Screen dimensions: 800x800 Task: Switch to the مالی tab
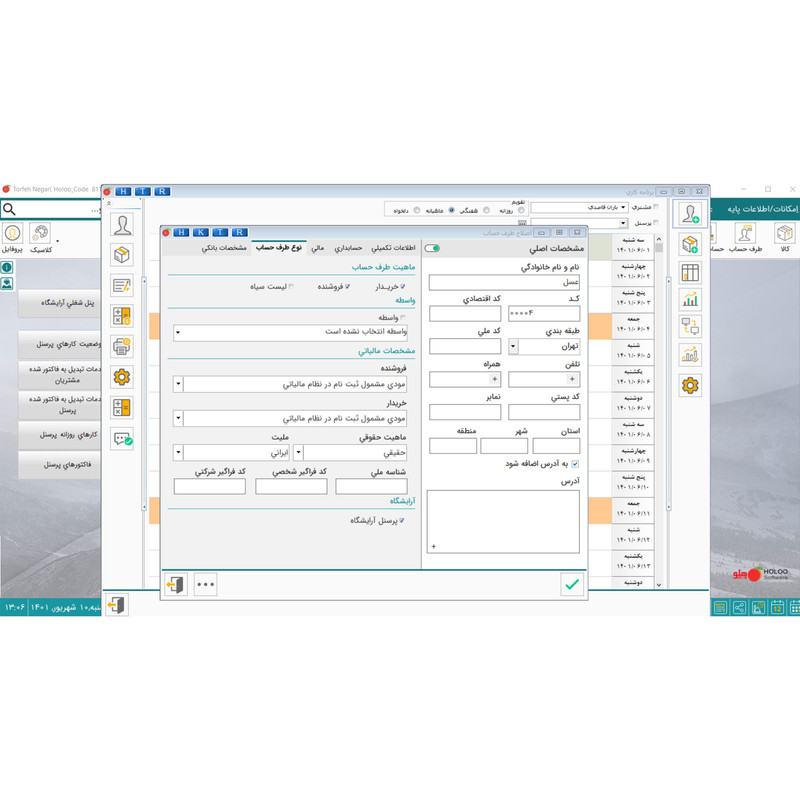click(x=318, y=248)
